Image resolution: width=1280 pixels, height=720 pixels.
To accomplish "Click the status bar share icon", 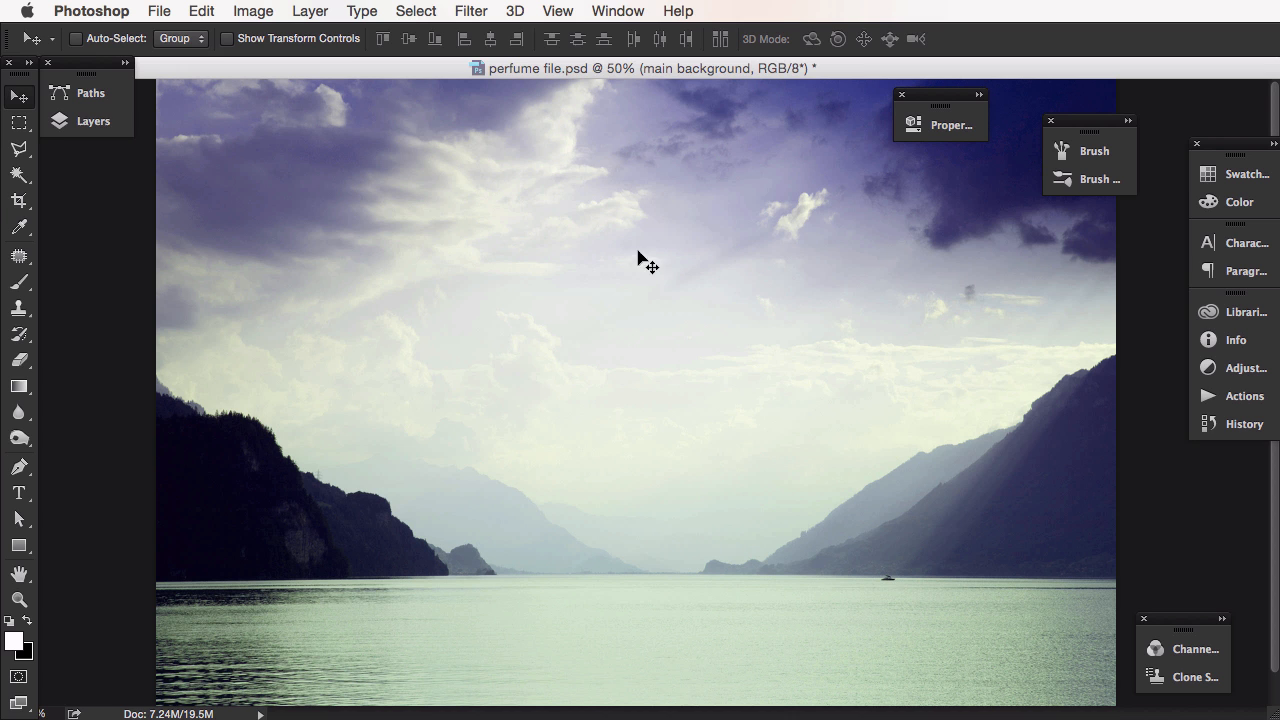I will tap(74, 714).
